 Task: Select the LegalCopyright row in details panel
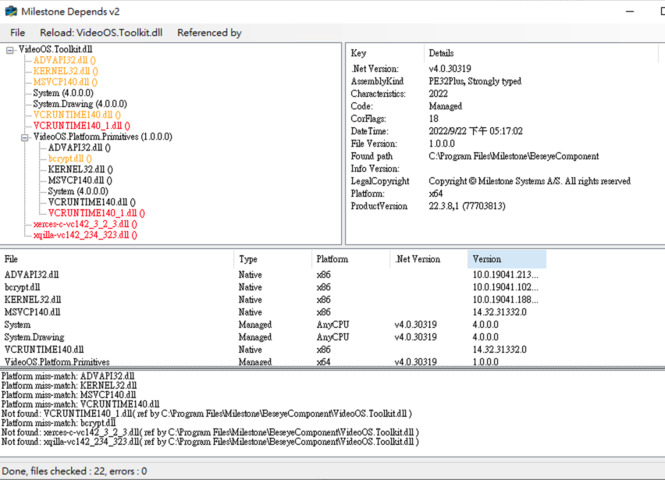pos(382,181)
